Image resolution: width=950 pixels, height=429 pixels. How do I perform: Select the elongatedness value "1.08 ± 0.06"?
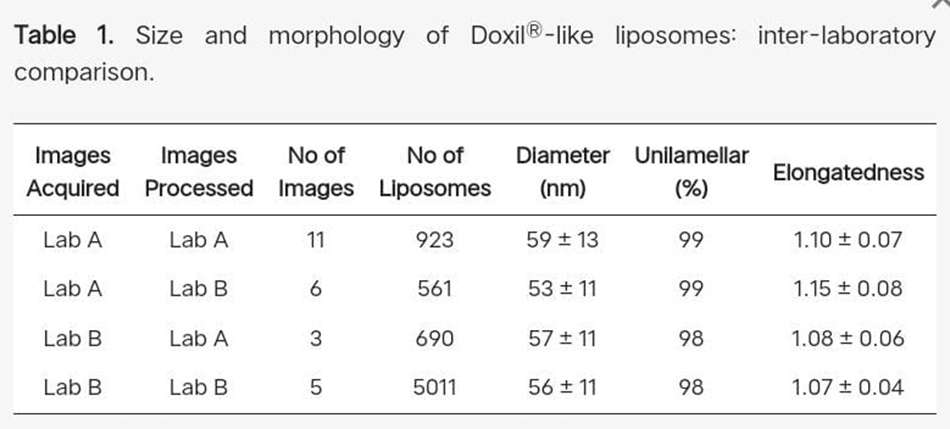click(847, 338)
